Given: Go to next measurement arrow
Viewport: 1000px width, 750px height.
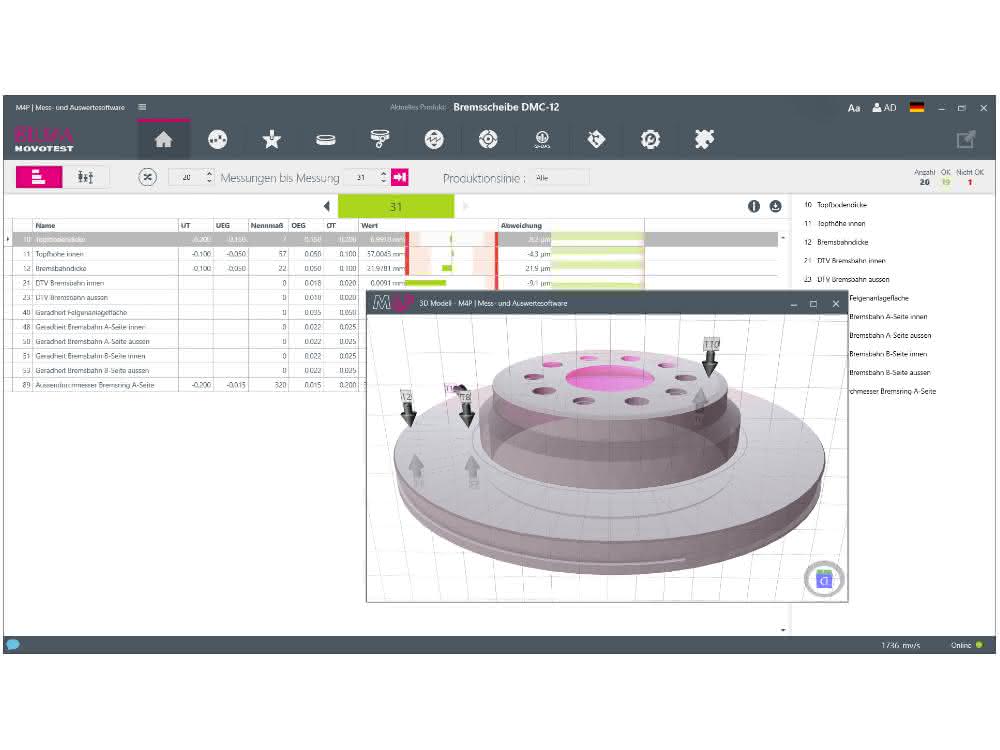Looking at the screenshot, I should pyautogui.click(x=466, y=206).
